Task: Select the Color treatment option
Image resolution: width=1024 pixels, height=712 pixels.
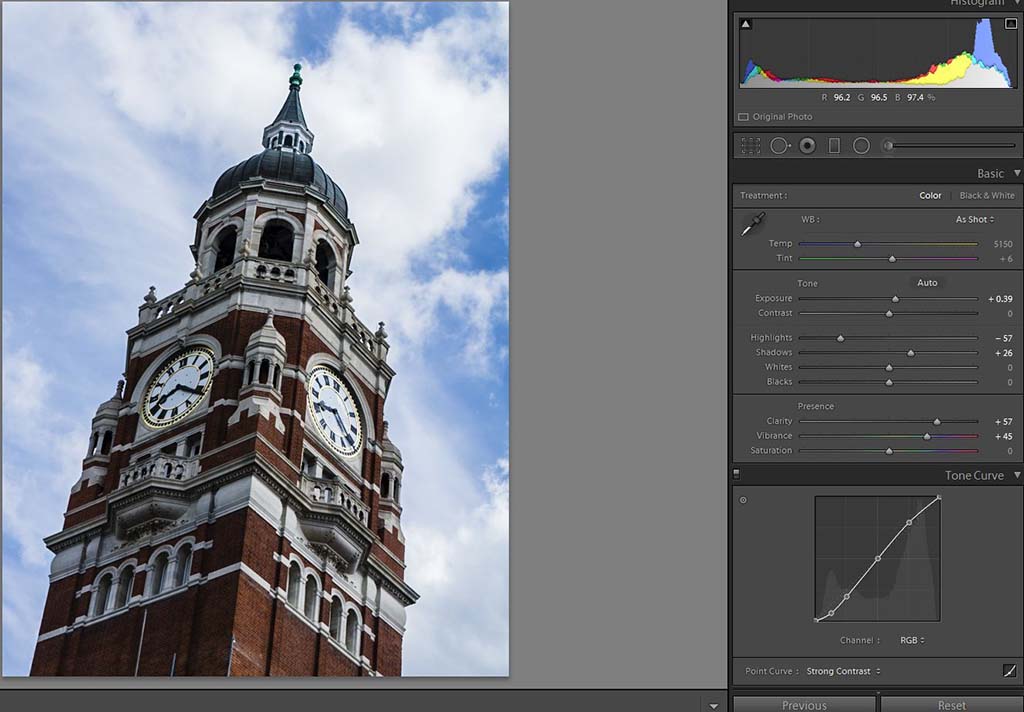Action: tap(930, 196)
